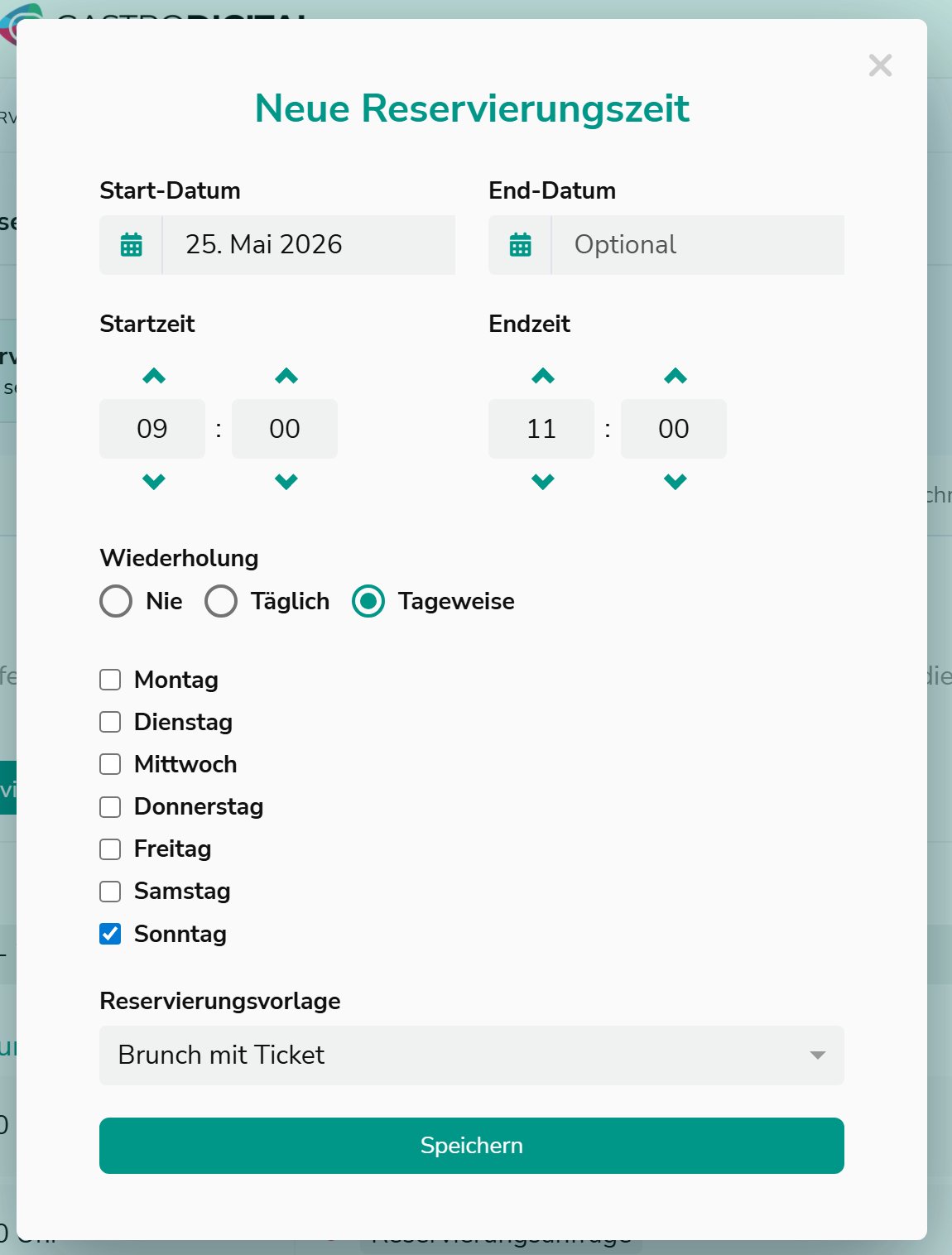Check the Samstag checkbox
This screenshot has height=1255, width=952.
click(x=110, y=892)
